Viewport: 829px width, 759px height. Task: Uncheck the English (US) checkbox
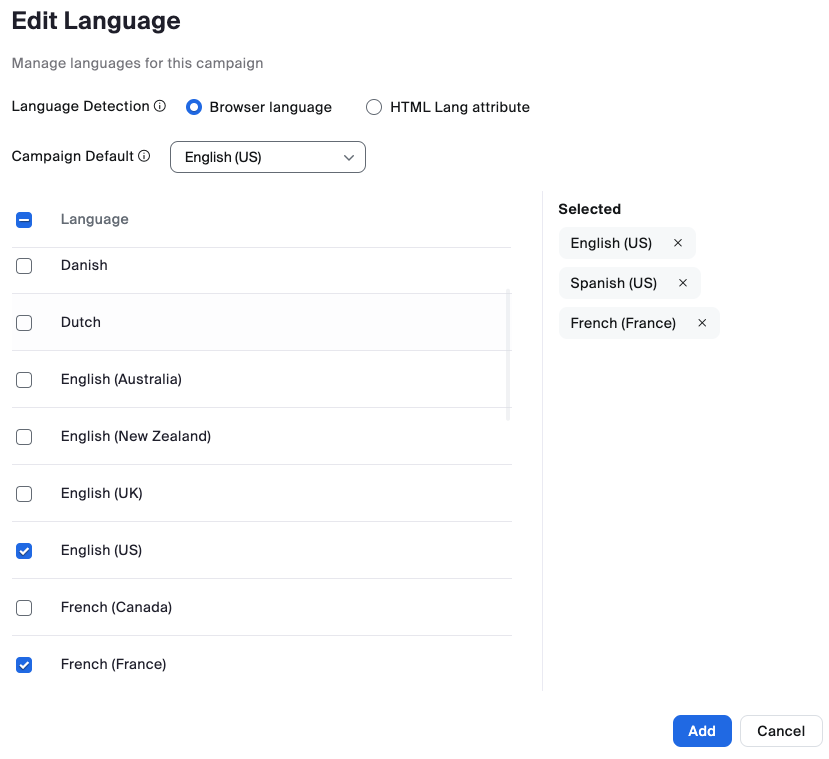coord(25,551)
